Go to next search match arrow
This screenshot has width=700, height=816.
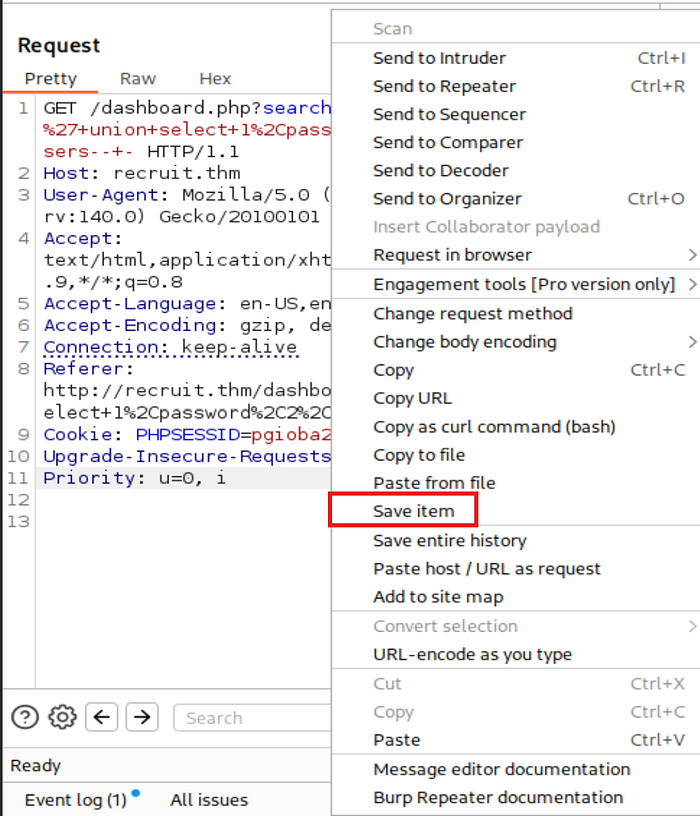click(142, 717)
